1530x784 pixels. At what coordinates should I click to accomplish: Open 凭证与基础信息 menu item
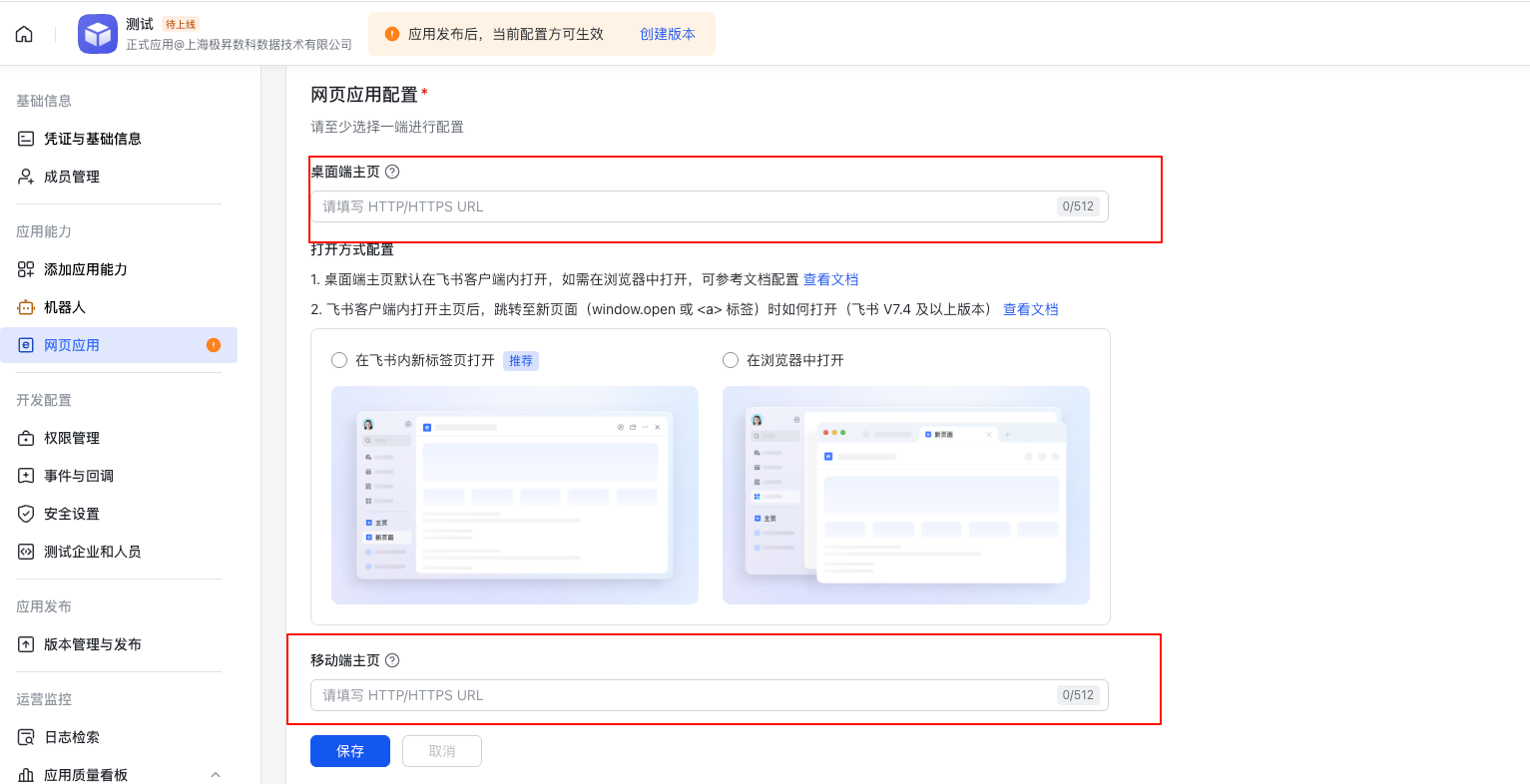[x=92, y=139]
